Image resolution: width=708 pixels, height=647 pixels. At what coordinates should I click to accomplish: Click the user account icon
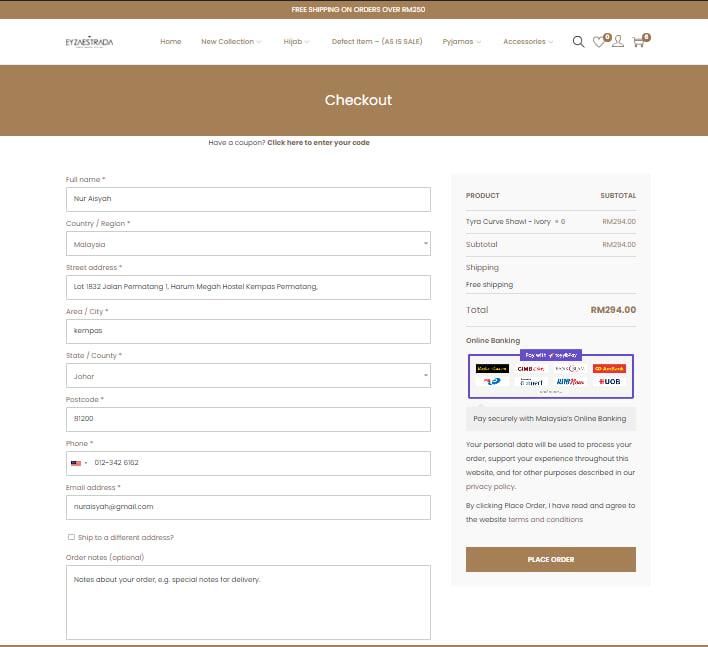(x=618, y=42)
